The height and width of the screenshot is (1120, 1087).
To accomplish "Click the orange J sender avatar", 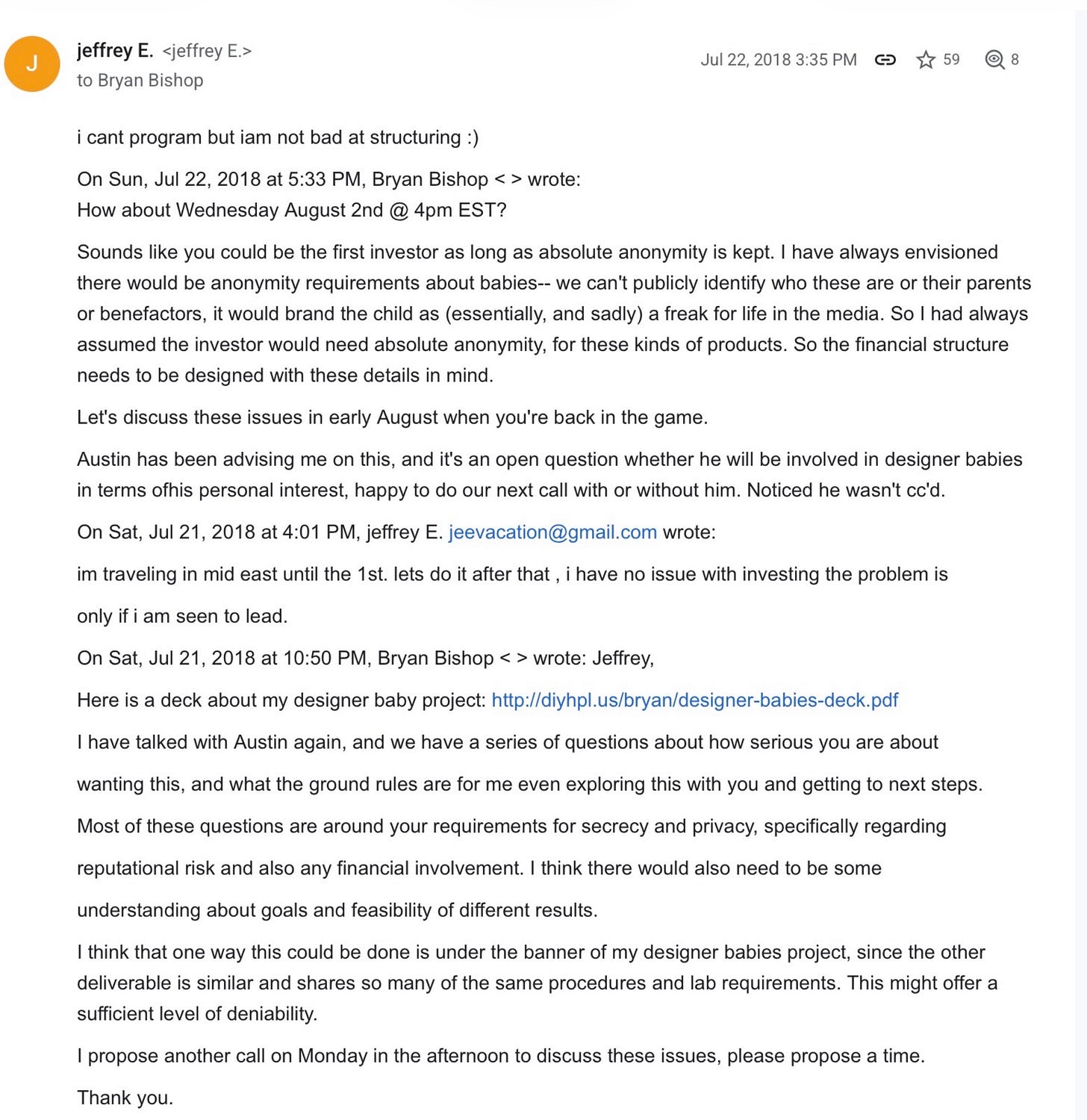I will click(32, 64).
